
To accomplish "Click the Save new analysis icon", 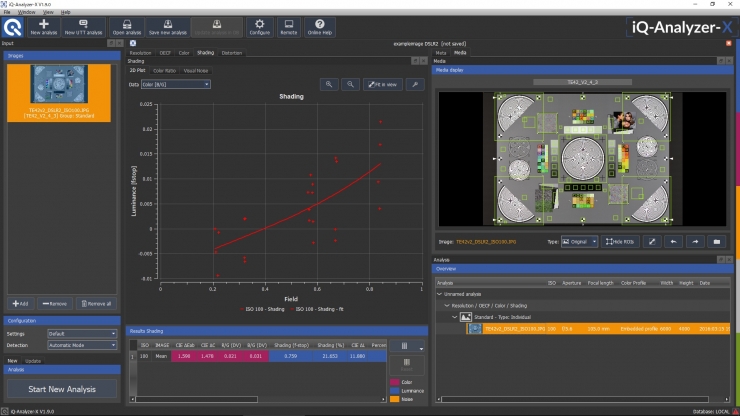I will point(168,27).
